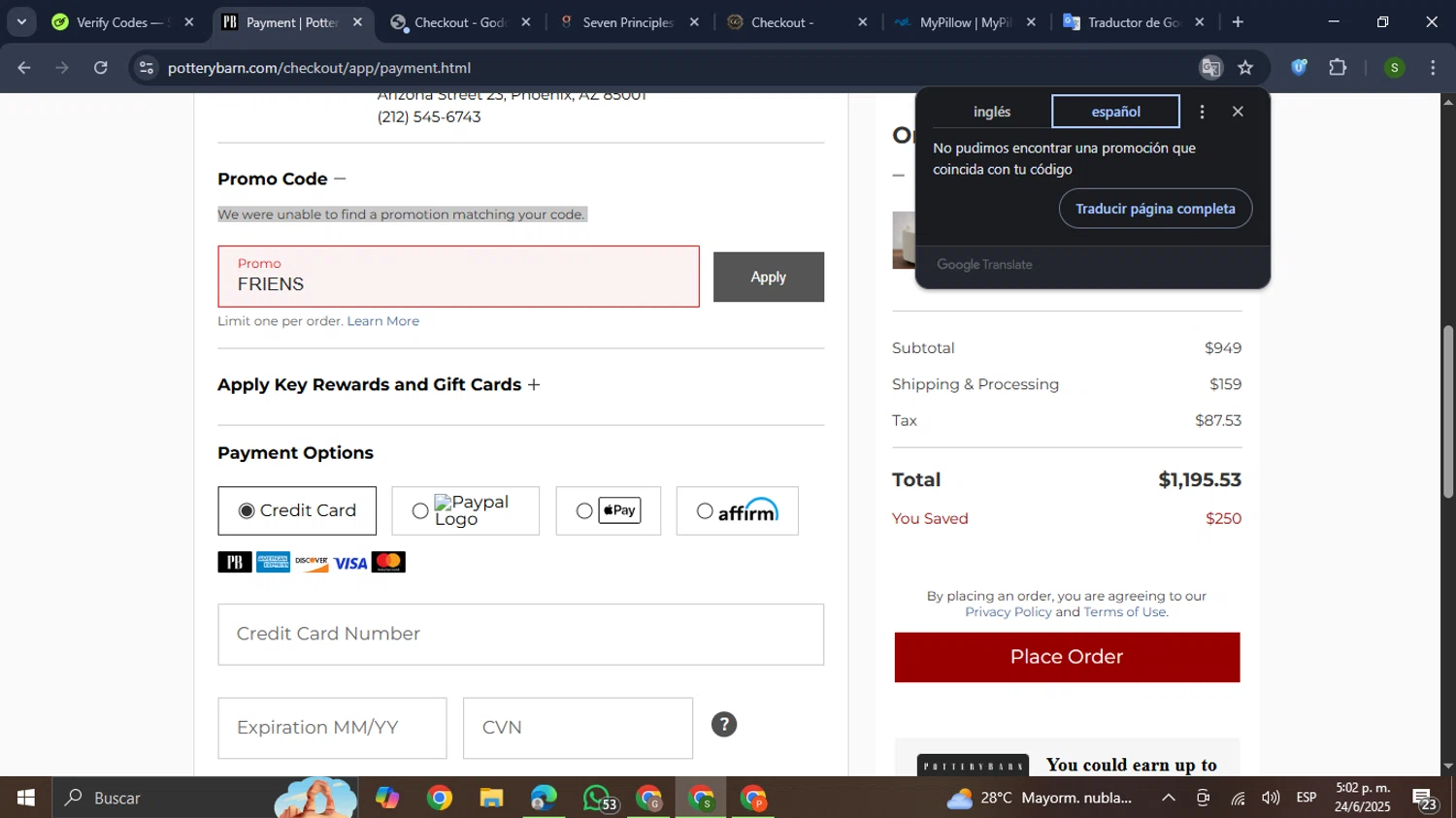The width and height of the screenshot is (1456, 818).
Task: Open the Privacy Policy link
Action: (x=1009, y=611)
